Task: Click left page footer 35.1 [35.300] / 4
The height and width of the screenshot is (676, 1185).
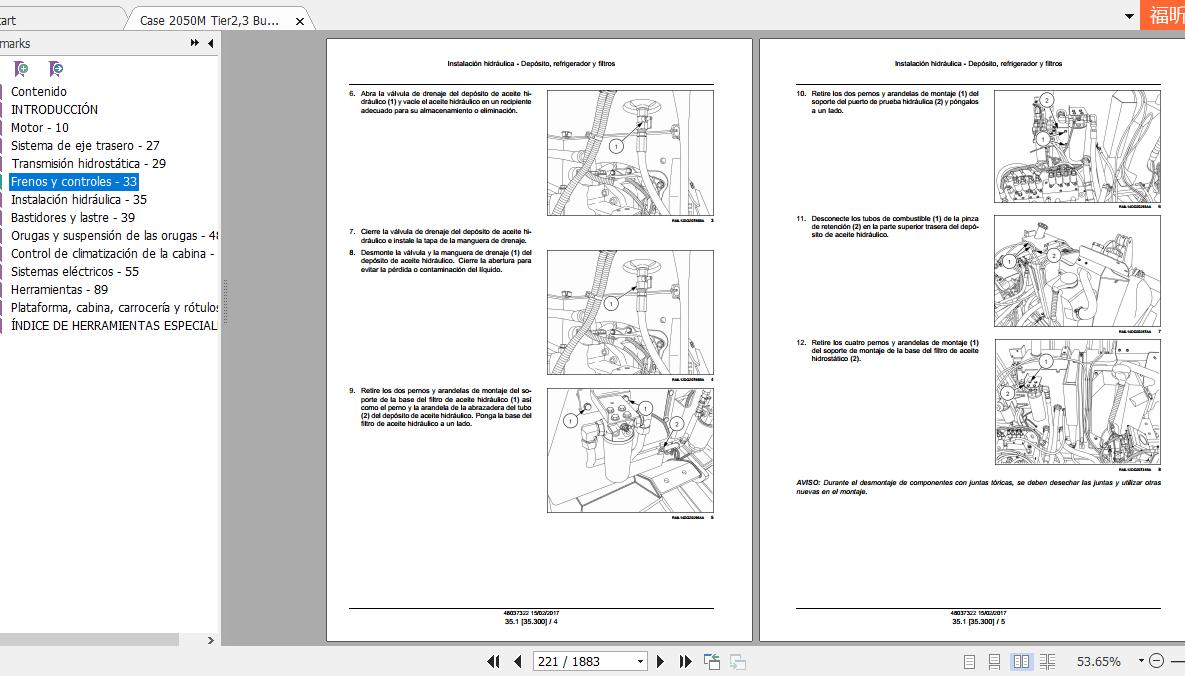Action: tap(531, 622)
